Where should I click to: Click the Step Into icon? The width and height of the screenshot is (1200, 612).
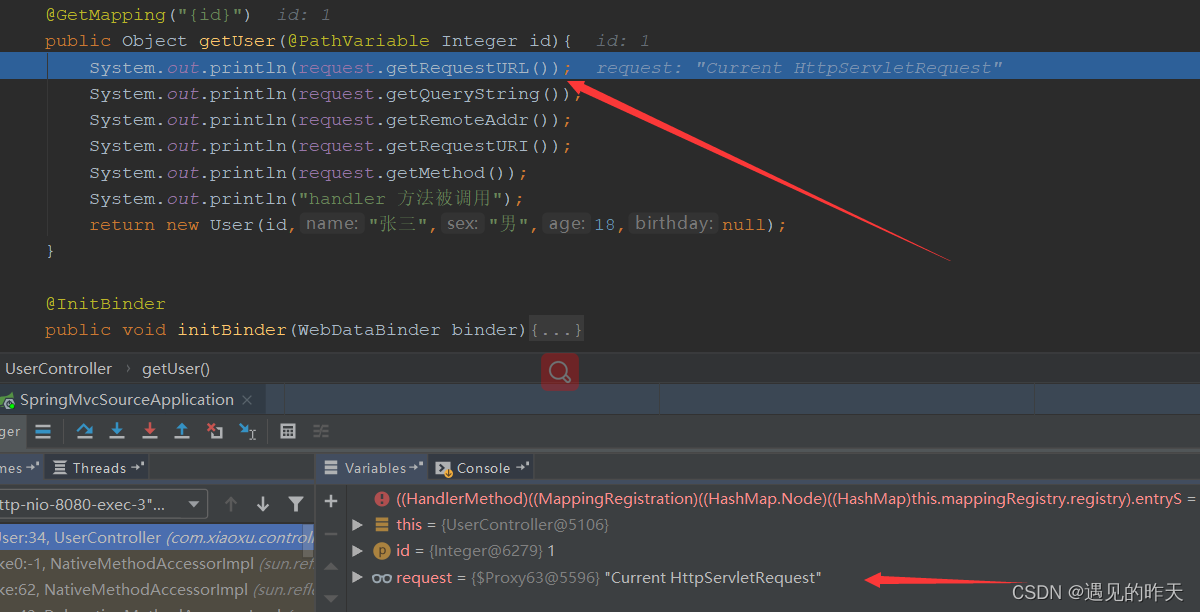click(117, 431)
